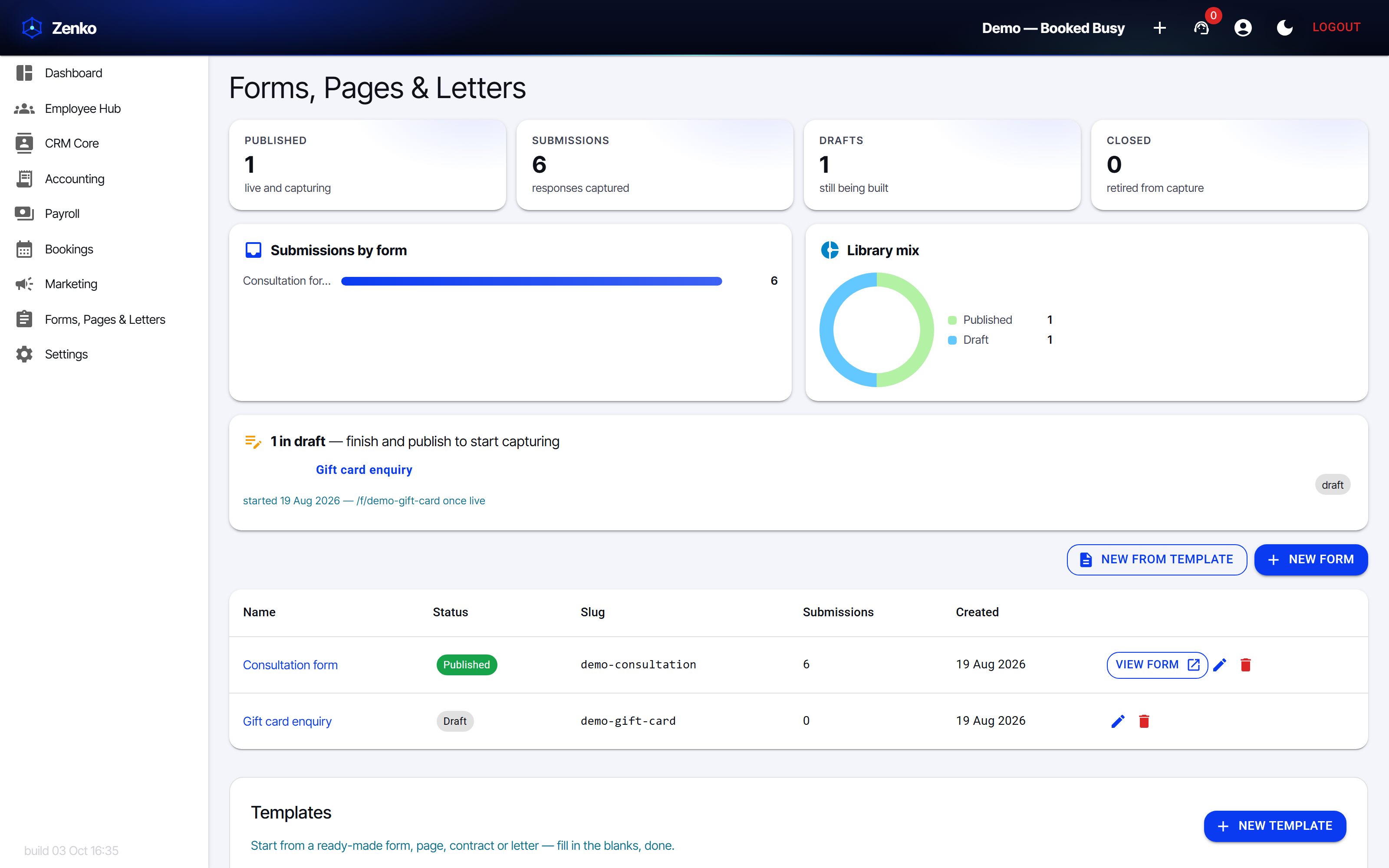The width and height of the screenshot is (1389, 868).
Task: Click the Submissions by form inbox icon
Action: tap(253, 250)
